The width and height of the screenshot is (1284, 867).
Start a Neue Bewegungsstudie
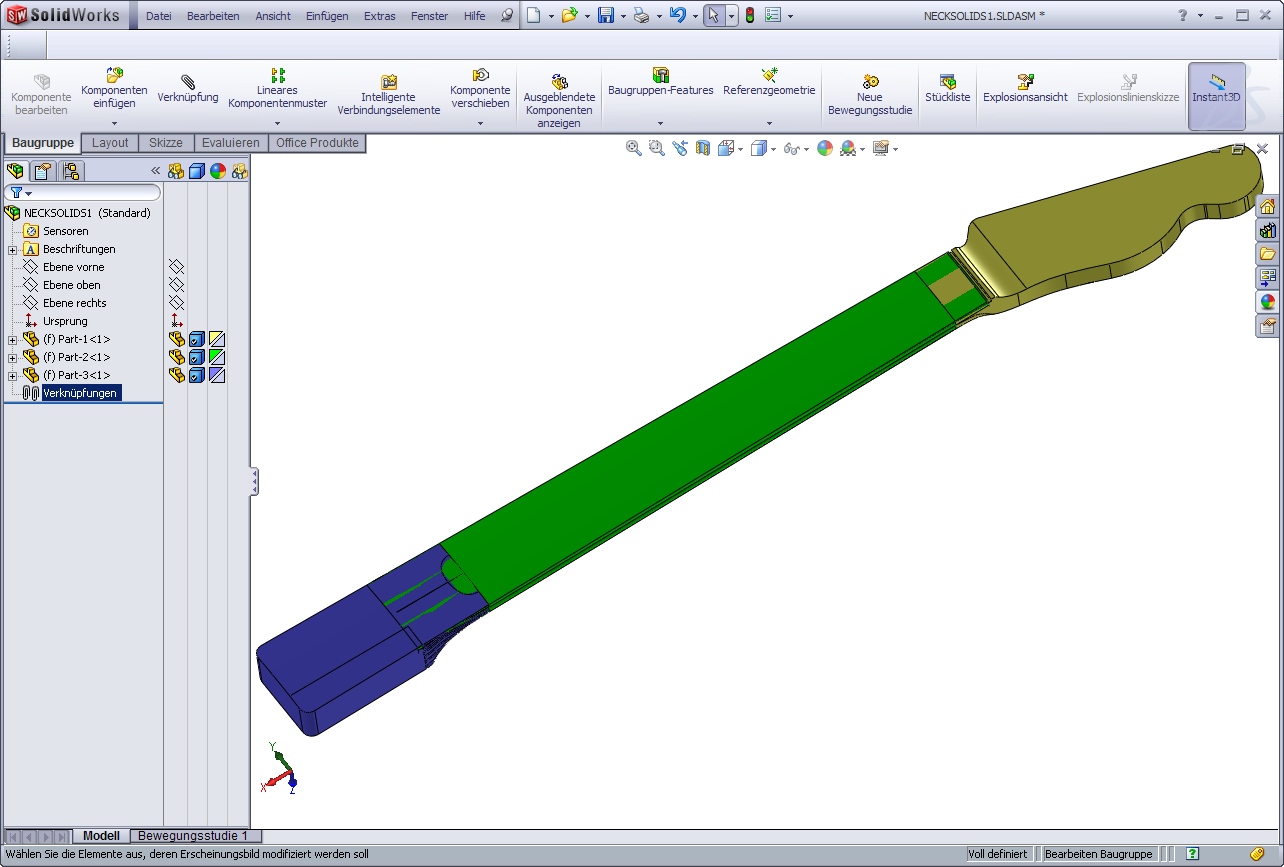pos(870,95)
